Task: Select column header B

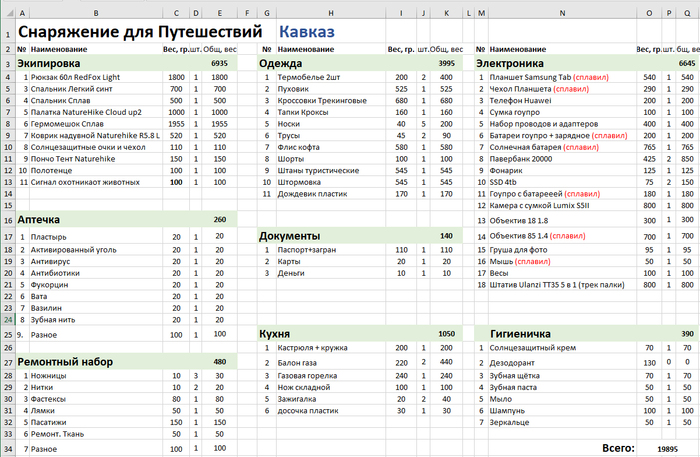Action: point(95,11)
